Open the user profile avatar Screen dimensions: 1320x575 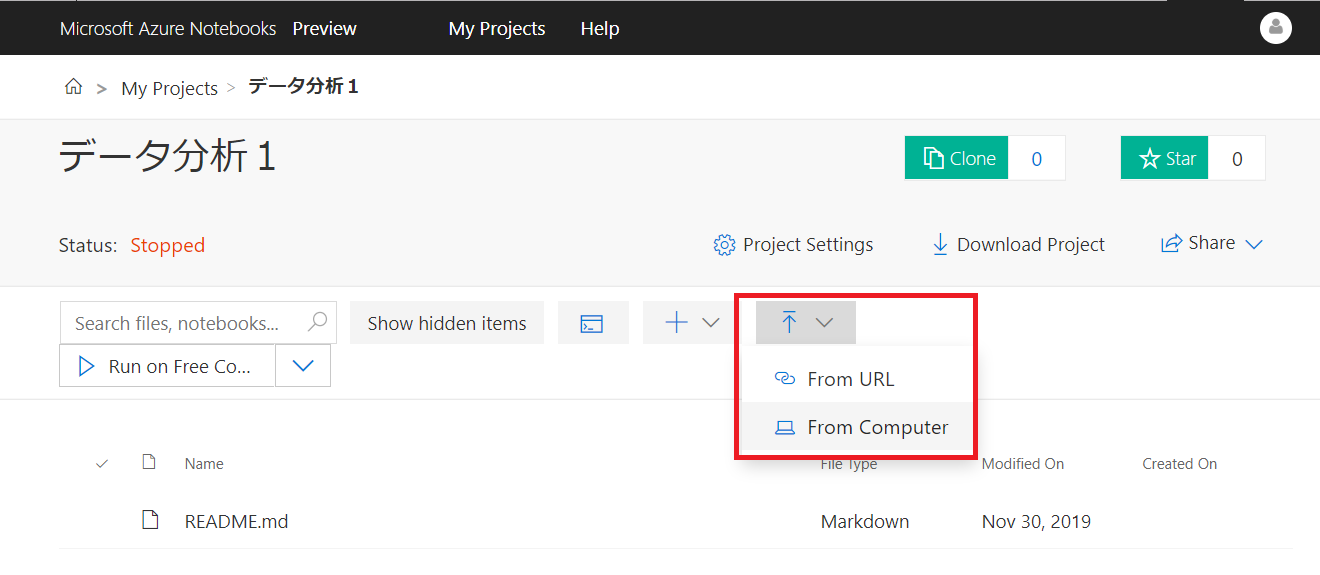click(x=1275, y=28)
